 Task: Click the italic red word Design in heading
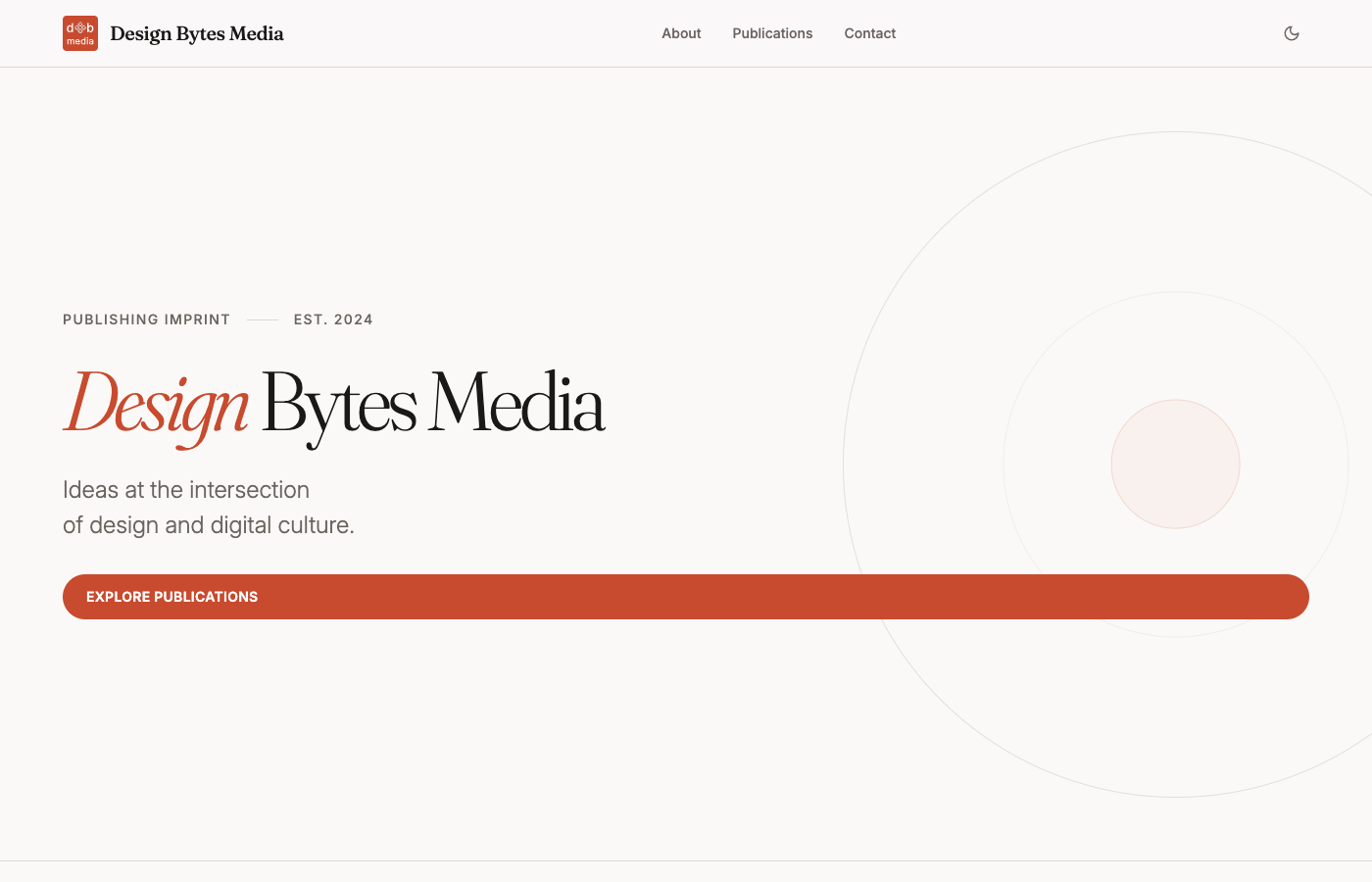[155, 406]
